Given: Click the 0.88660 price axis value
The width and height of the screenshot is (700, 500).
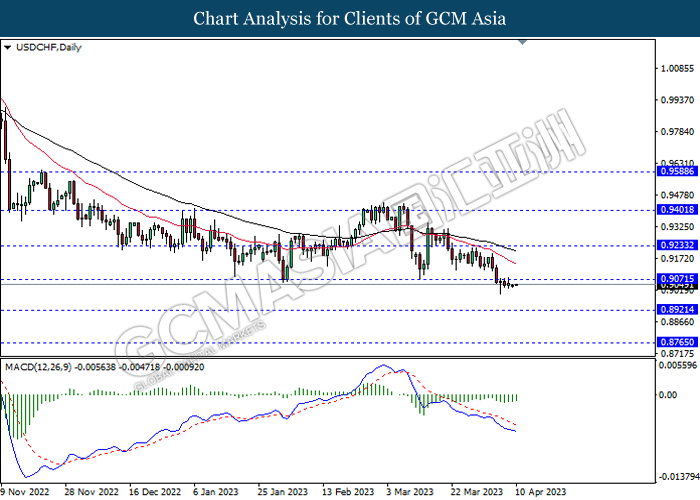Looking at the screenshot, I should point(678,322).
